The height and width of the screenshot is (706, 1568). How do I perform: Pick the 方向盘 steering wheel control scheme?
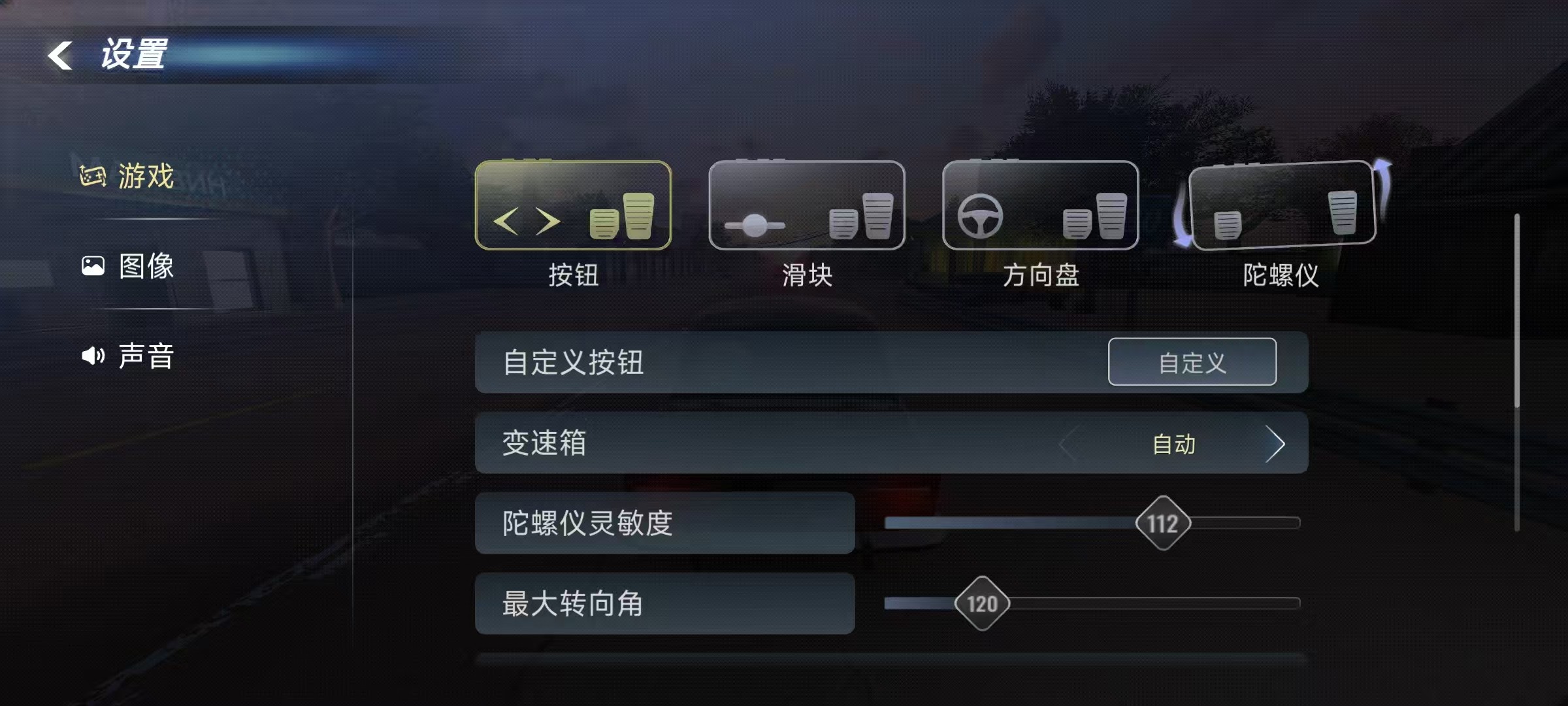point(1041,205)
